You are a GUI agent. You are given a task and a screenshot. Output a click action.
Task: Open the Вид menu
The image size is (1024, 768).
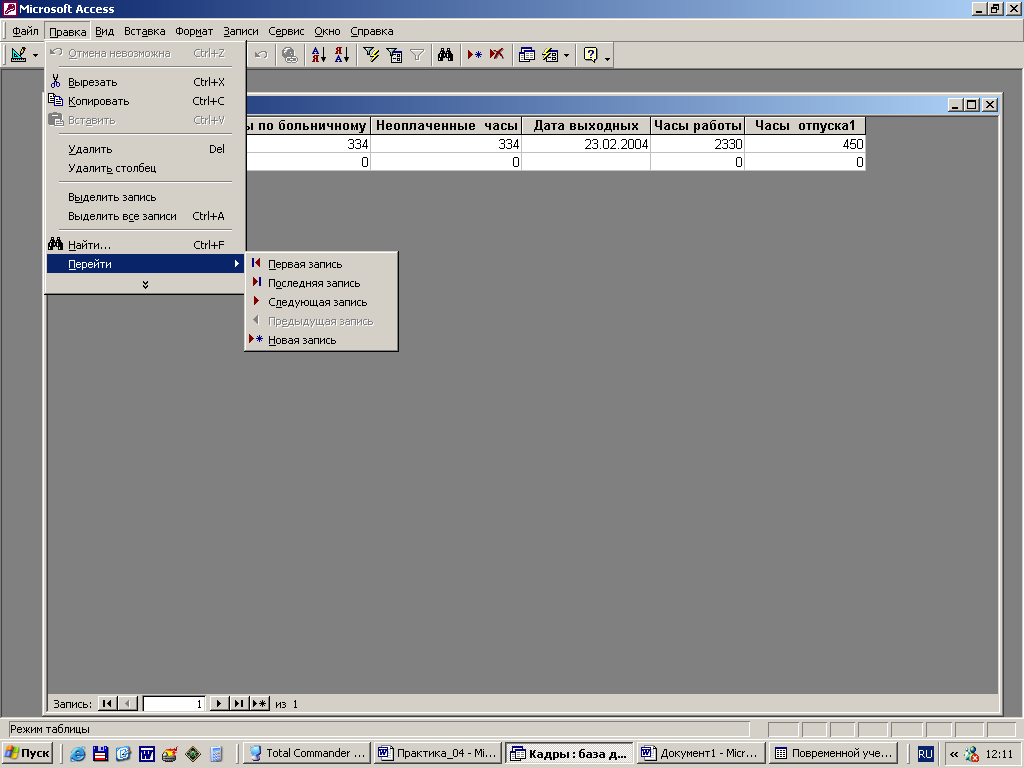tap(104, 31)
